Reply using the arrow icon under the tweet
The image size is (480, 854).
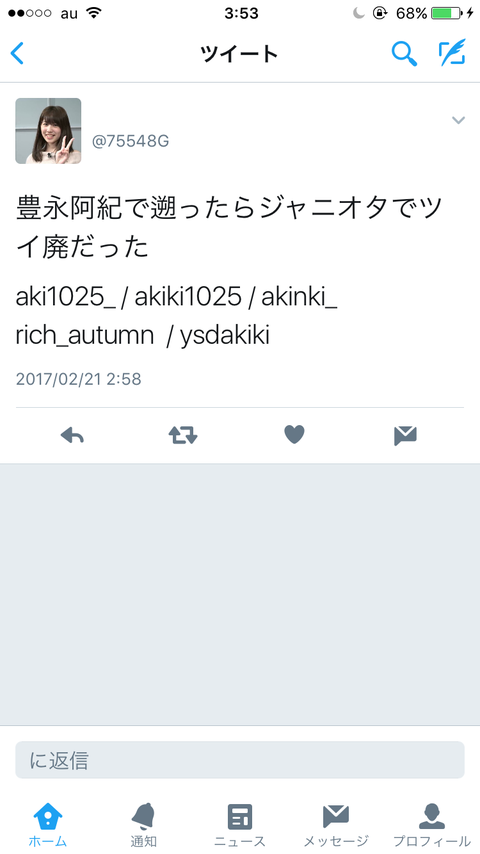tap(72, 435)
